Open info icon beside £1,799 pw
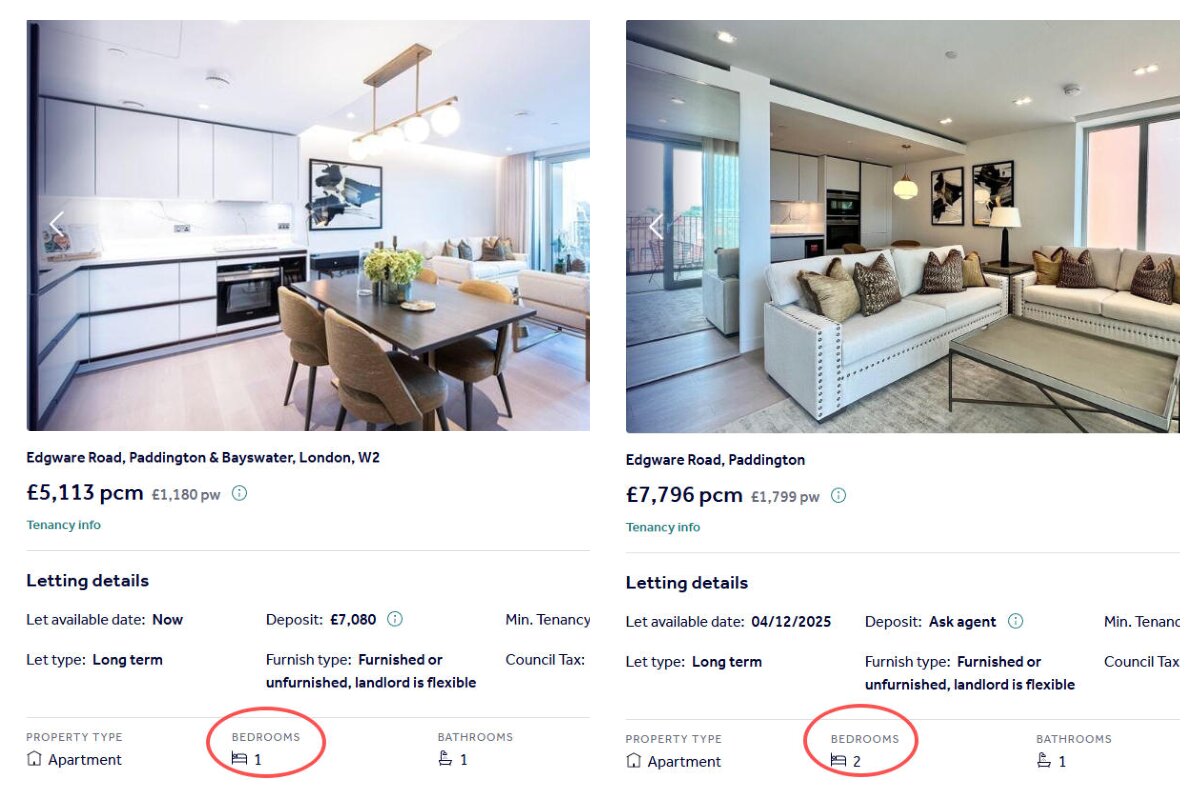Image resolution: width=1200 pixels, height=800 pixels. 838,495
